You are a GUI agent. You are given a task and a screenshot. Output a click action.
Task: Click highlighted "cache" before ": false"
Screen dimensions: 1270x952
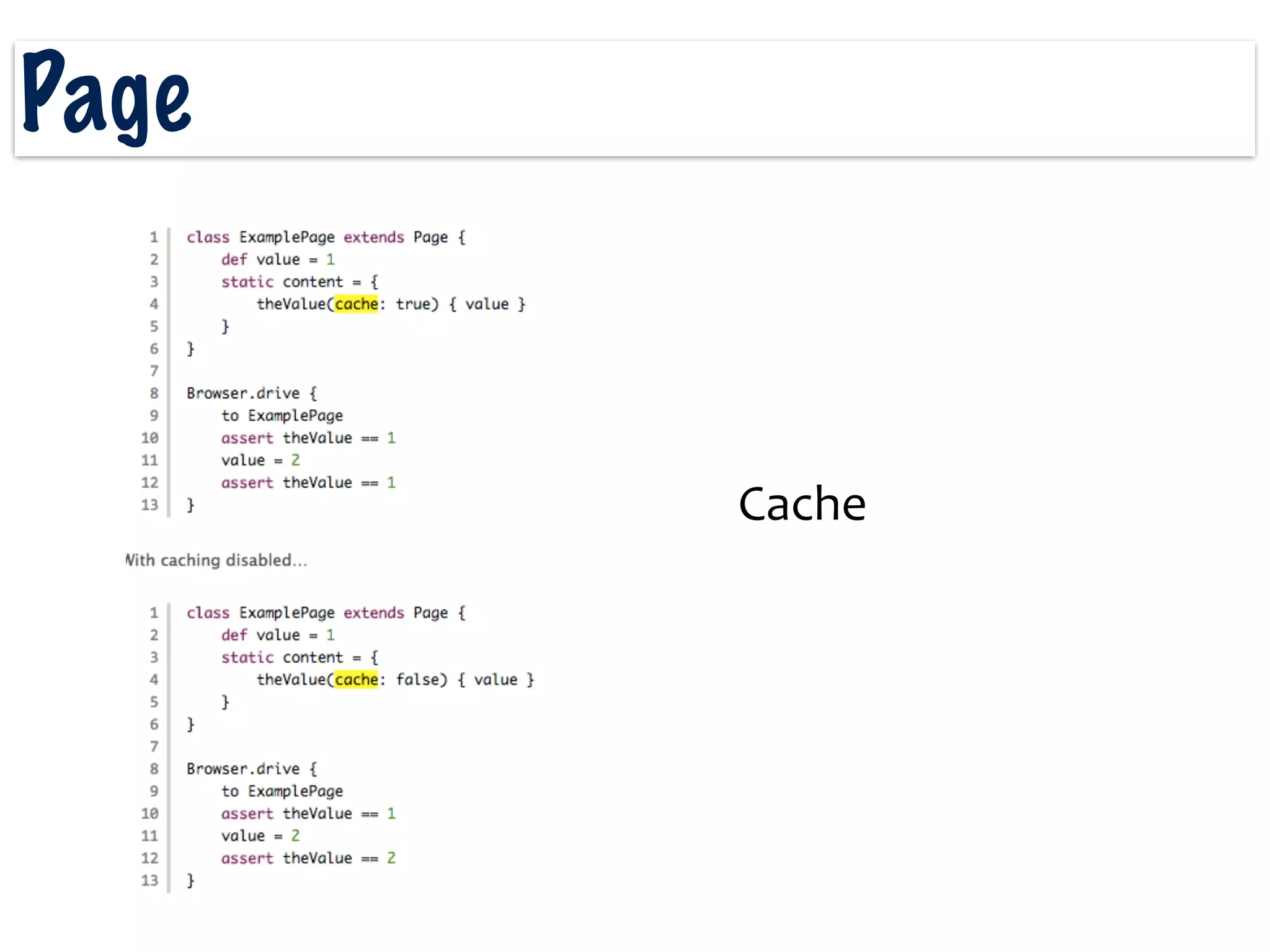point(356,680)
